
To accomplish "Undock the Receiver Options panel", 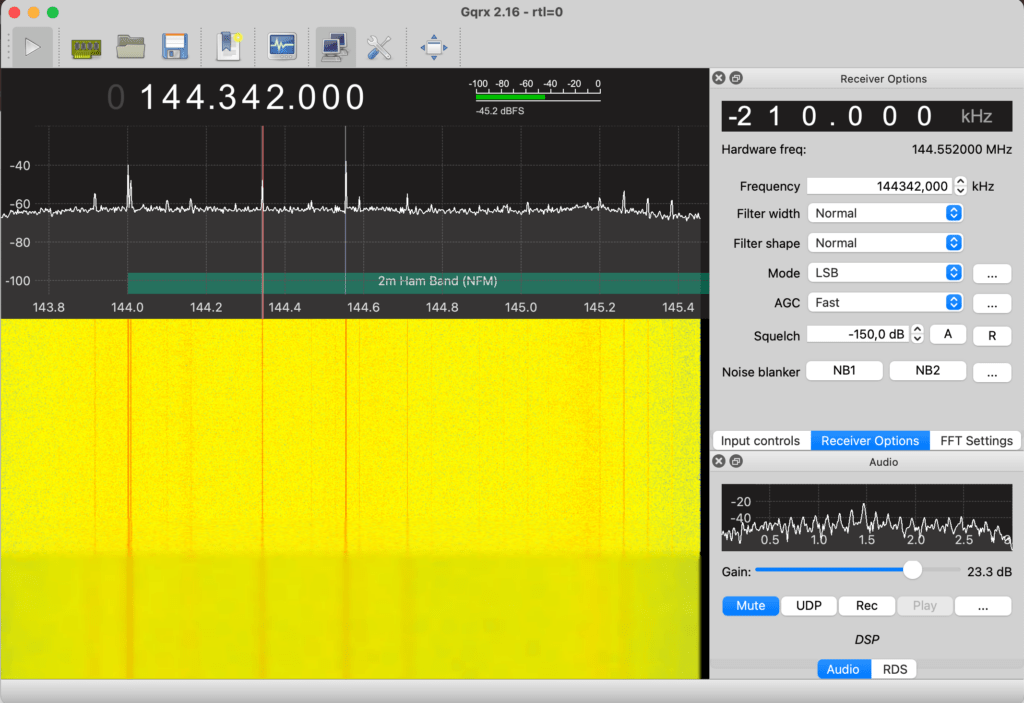I will click(736, 78).
